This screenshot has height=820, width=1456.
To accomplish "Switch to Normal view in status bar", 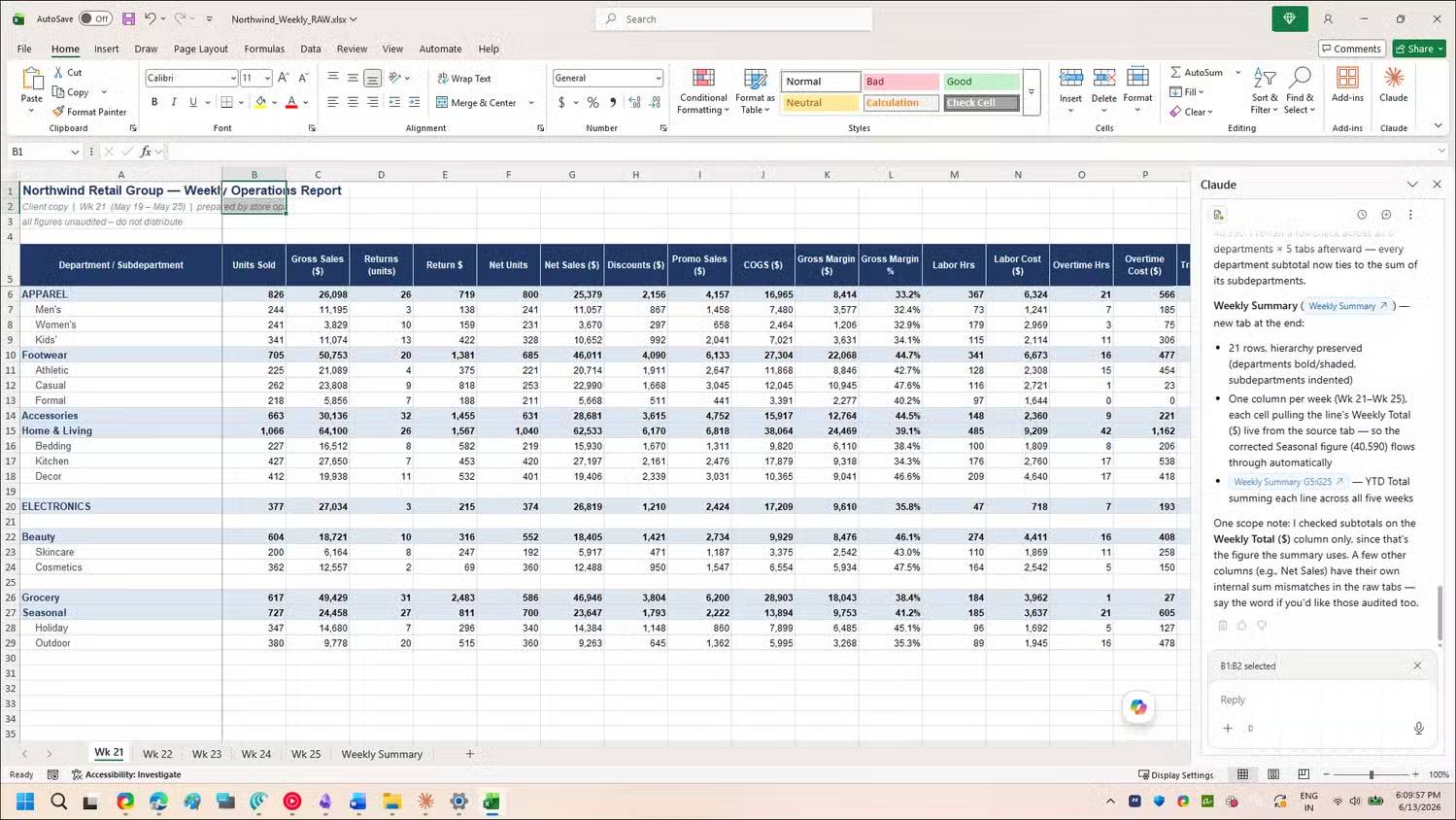I will pos(1242,774).
